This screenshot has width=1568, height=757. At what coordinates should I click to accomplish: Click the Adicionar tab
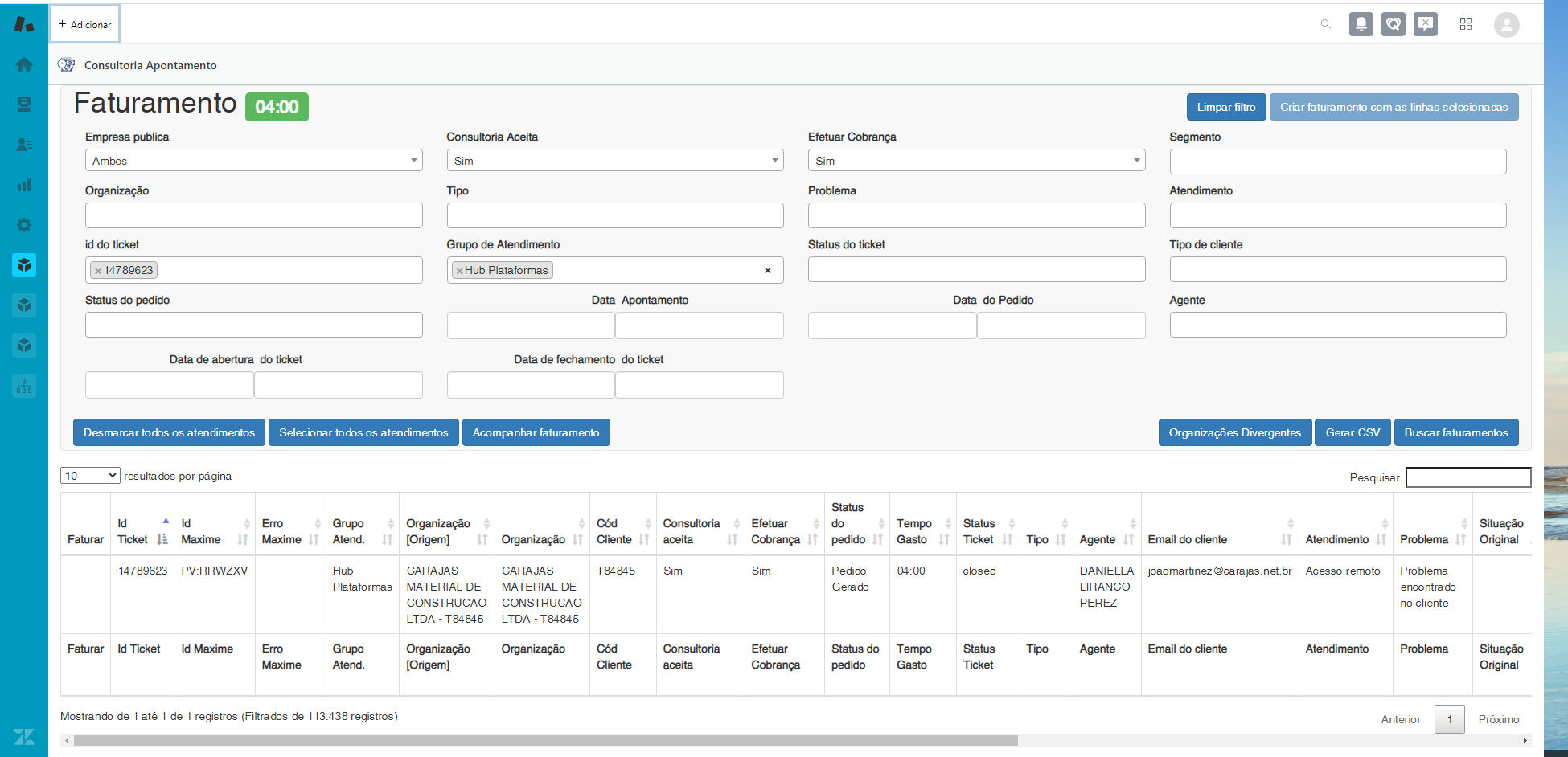click(85, 24)
